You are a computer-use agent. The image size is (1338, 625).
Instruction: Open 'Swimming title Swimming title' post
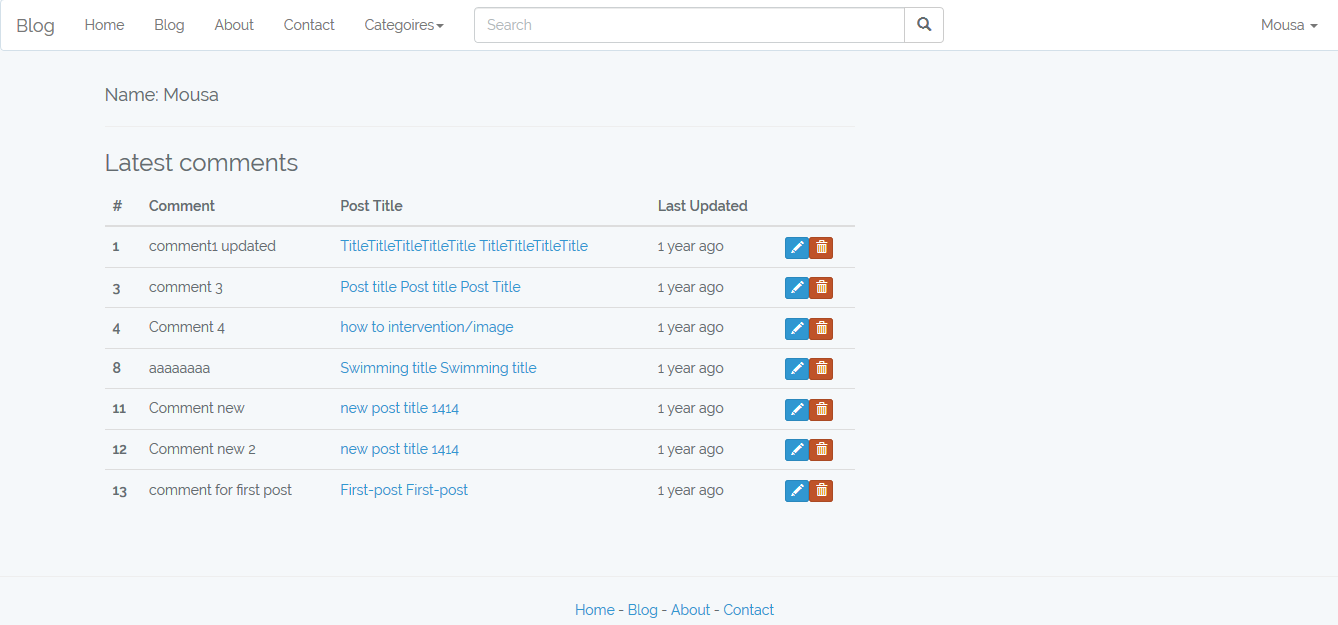tap(438, 368)
